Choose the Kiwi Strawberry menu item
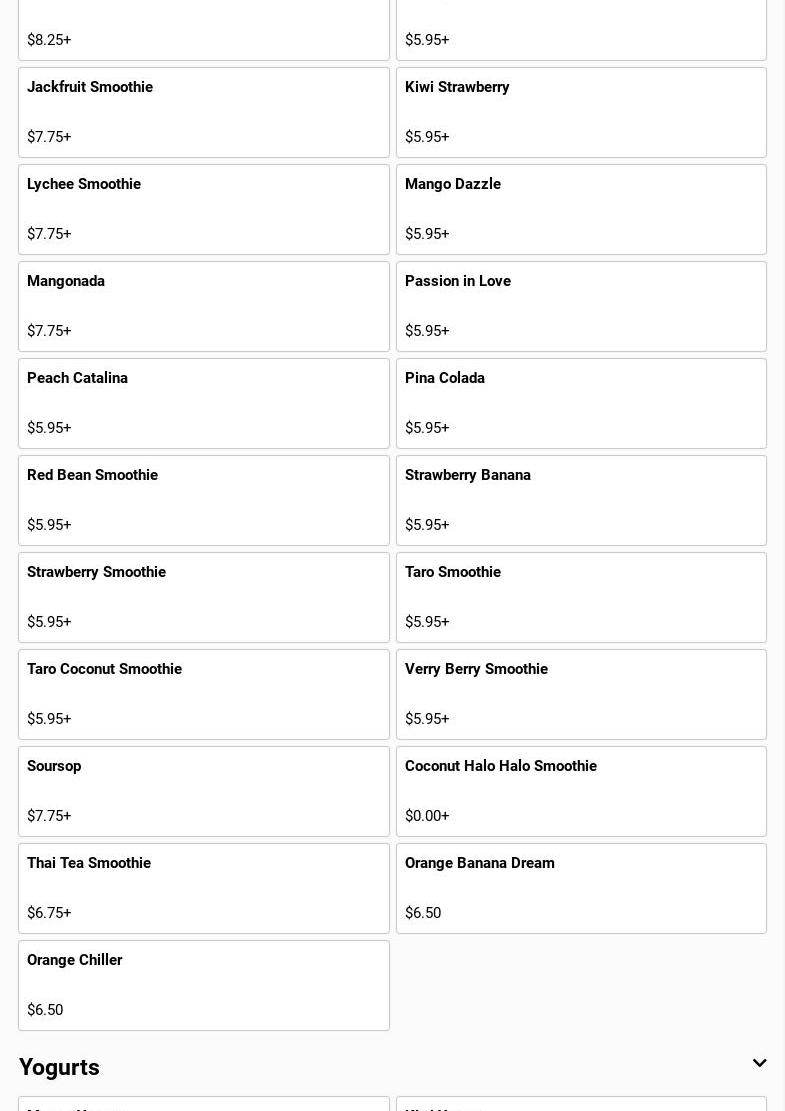 [x=581, y=112]
